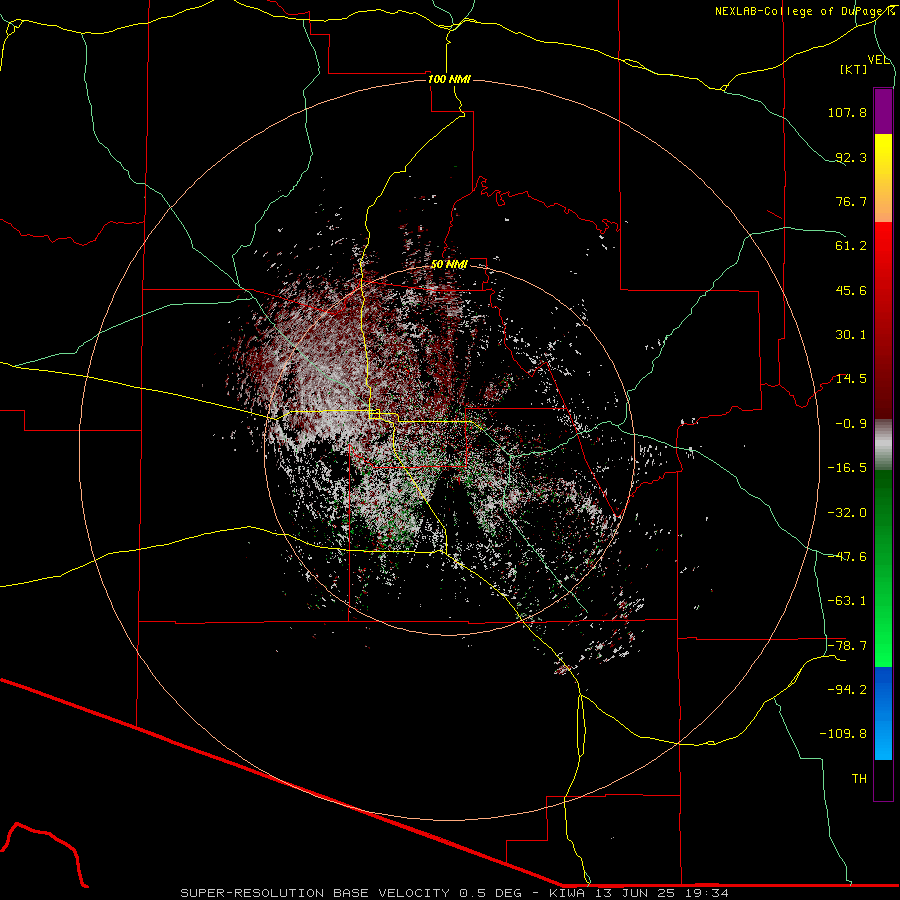The height and width of the screenshot is (900, 900).
Task: Click the -47.6 legend value
Action: click(847, 557)
